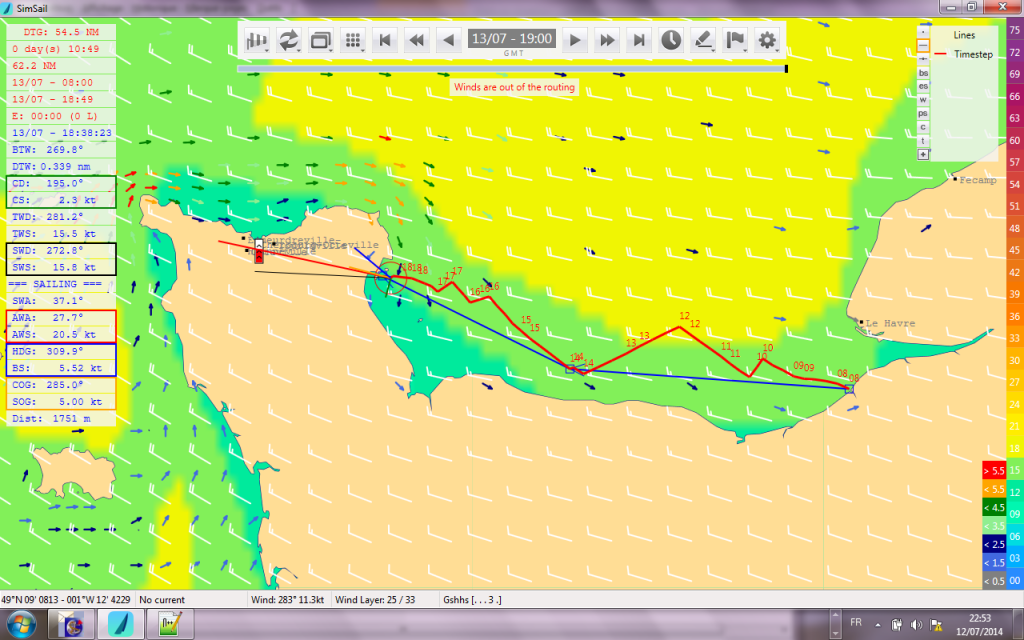Open the pencil edit tool in the toolbar
Screen dimensions: 1024x640
[x=703, y=40]
